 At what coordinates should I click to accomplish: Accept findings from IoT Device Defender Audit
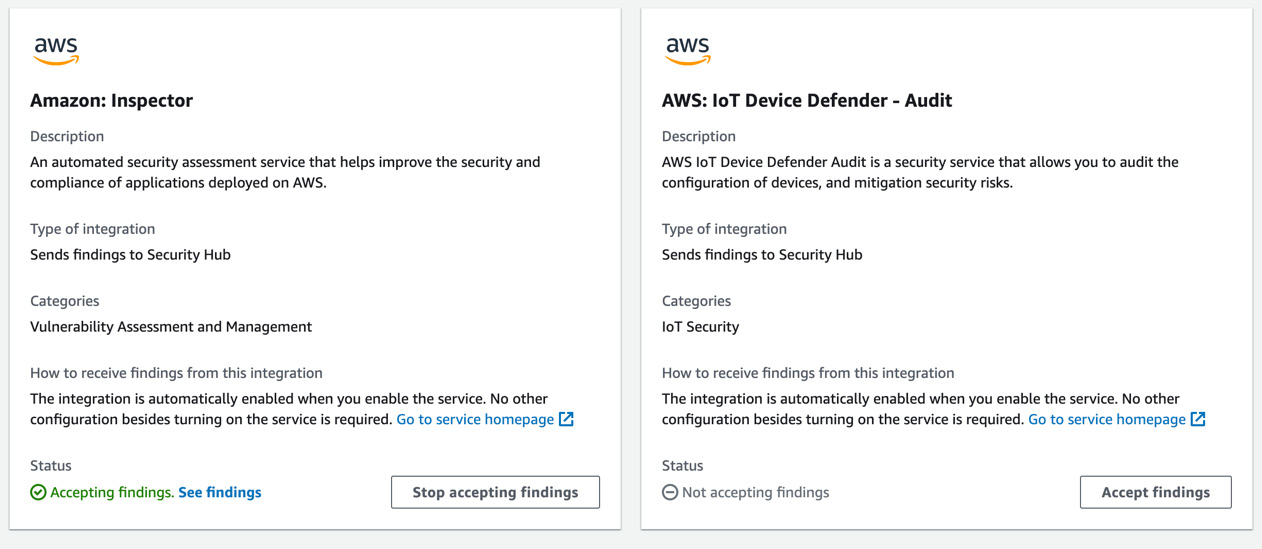pos(1155,492)
